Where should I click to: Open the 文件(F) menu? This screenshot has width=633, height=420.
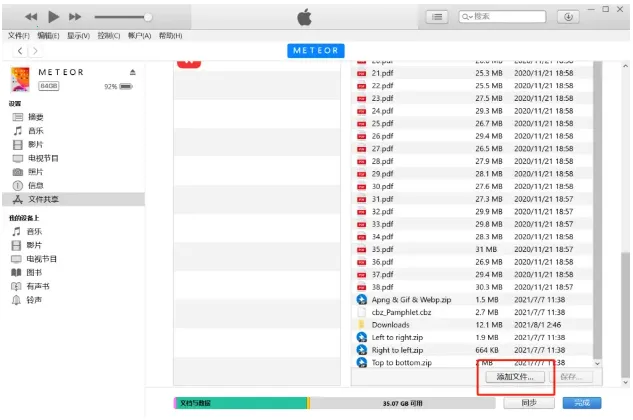coord(18,35)
